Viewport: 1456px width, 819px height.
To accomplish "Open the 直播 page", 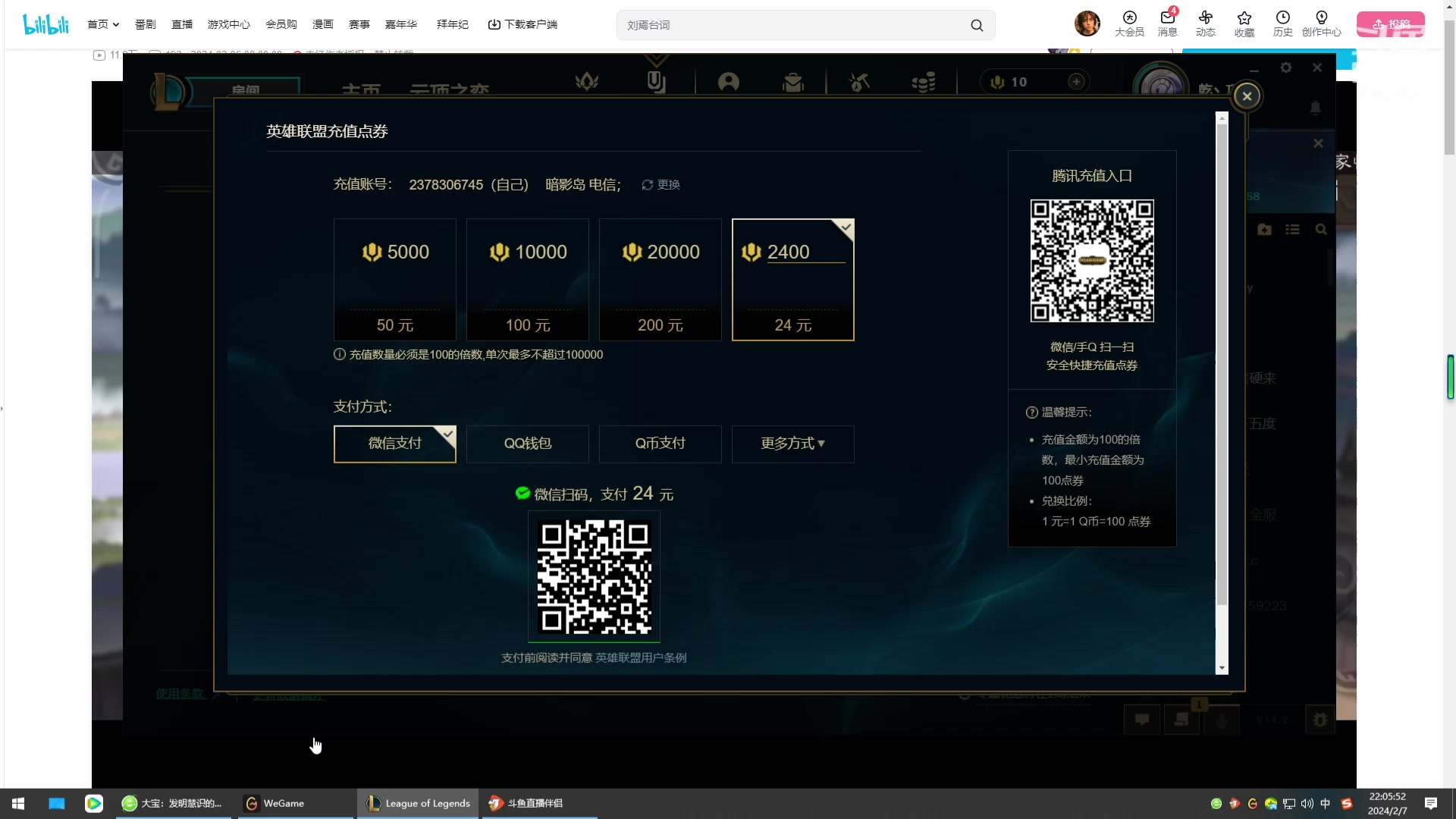I will click(182, 24).
